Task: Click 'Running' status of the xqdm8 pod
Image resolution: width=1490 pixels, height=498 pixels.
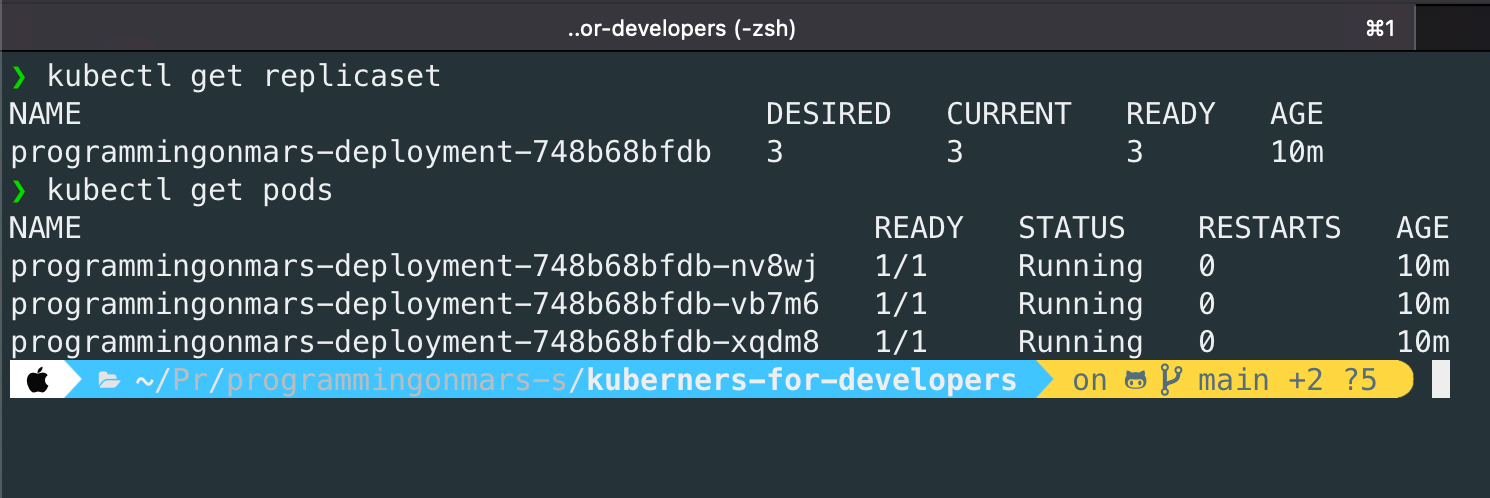Action: click(1080, 342)
